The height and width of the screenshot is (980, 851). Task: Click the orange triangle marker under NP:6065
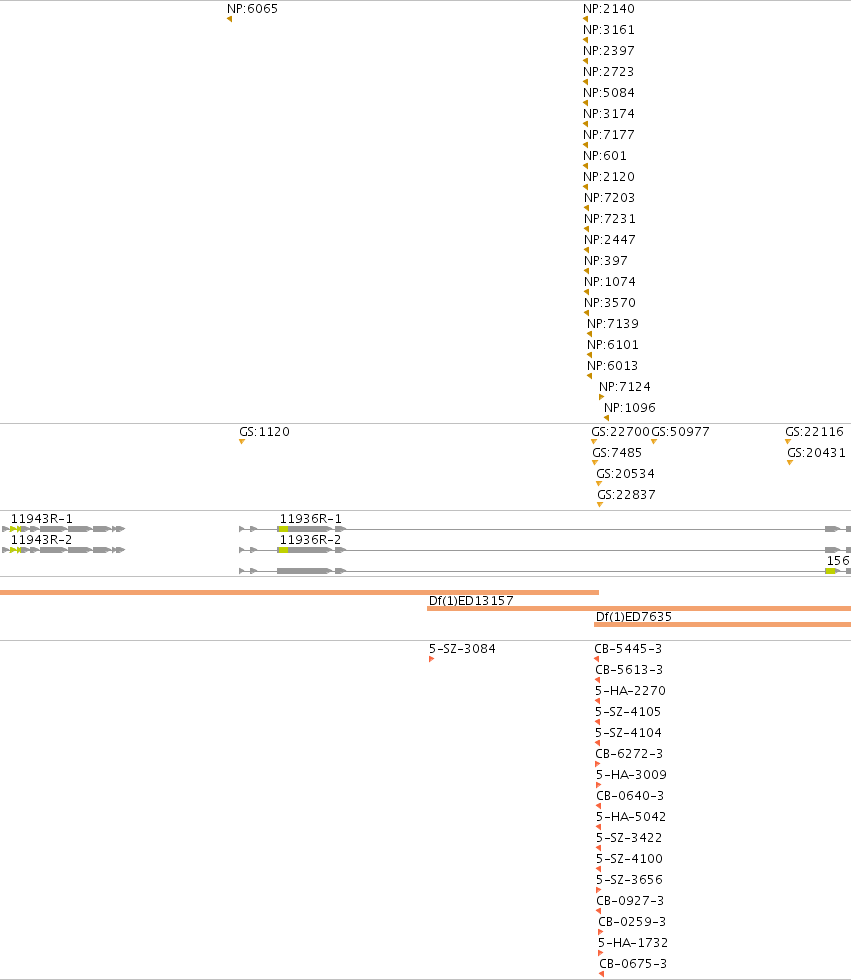[230, 19]
